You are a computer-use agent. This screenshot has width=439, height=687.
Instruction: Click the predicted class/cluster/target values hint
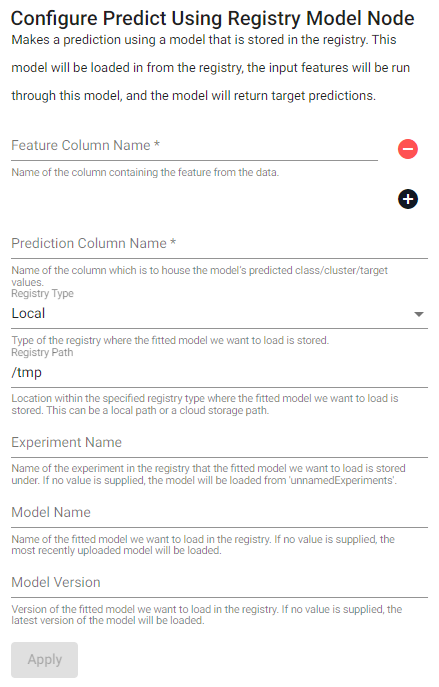coord(200,276)
